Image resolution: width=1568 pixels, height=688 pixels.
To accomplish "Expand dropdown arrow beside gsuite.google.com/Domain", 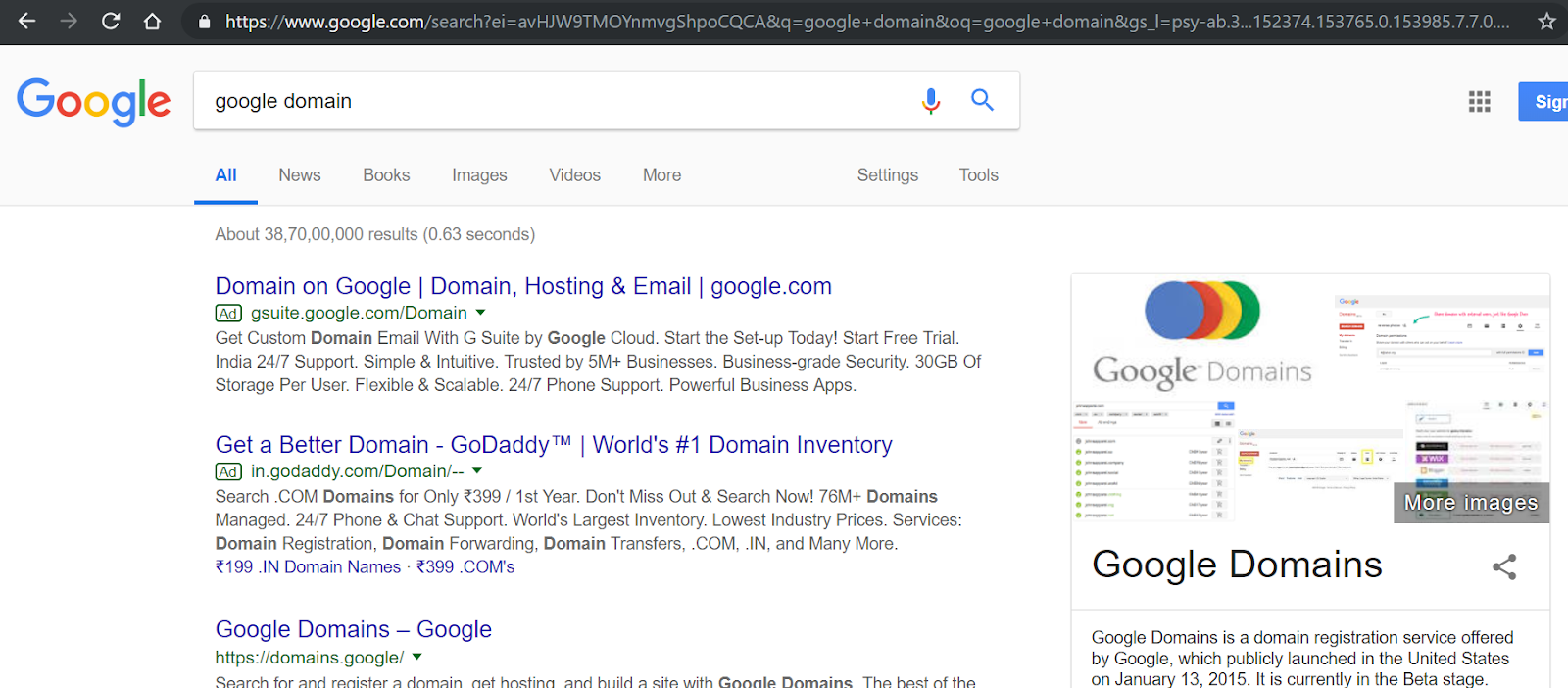I will tap(480, 313).
